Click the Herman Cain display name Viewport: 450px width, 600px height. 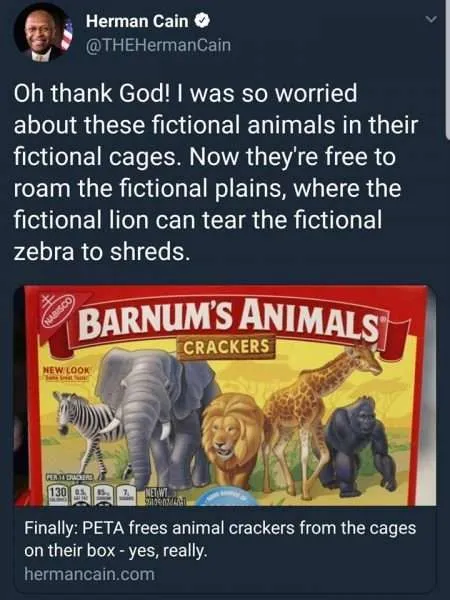tap(137, 21)
